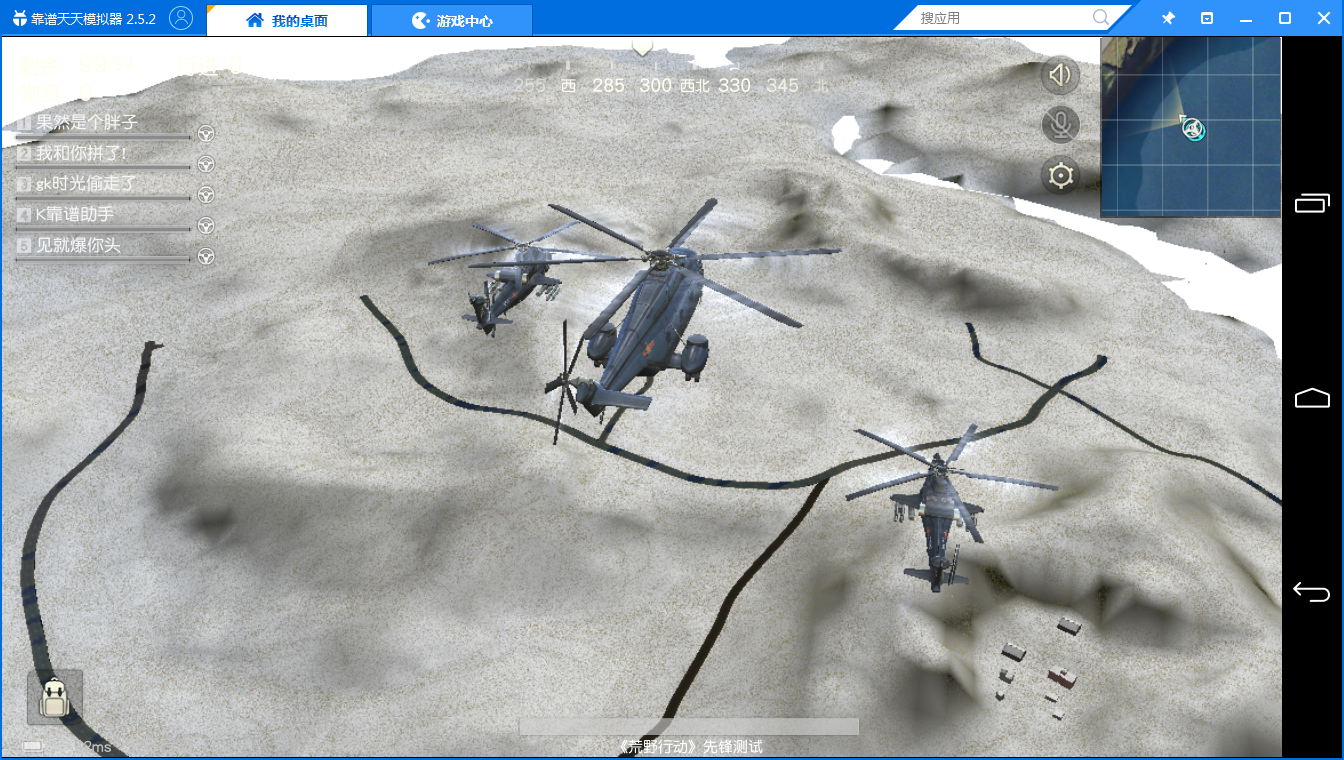Click the compass heading 西北
1344x760 pixels.
click(x=694, y=86)
